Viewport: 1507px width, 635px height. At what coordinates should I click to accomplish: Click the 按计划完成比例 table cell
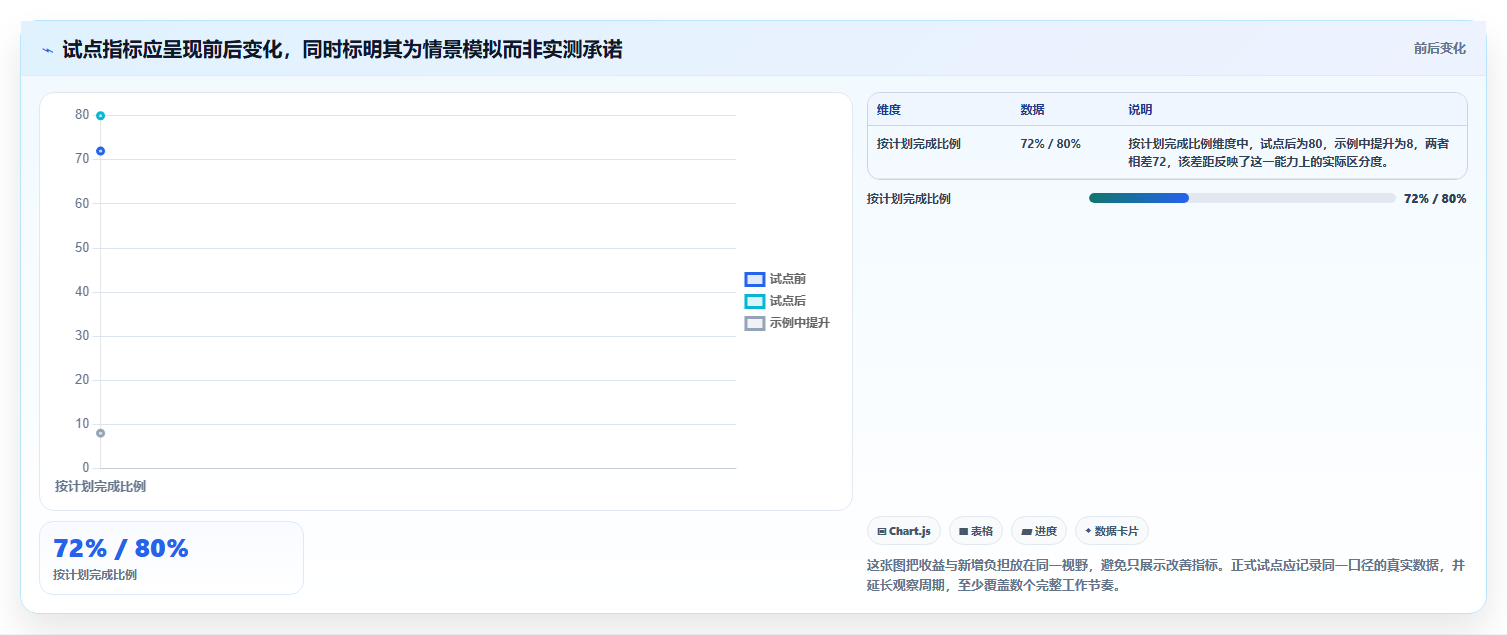pos(919,144)
